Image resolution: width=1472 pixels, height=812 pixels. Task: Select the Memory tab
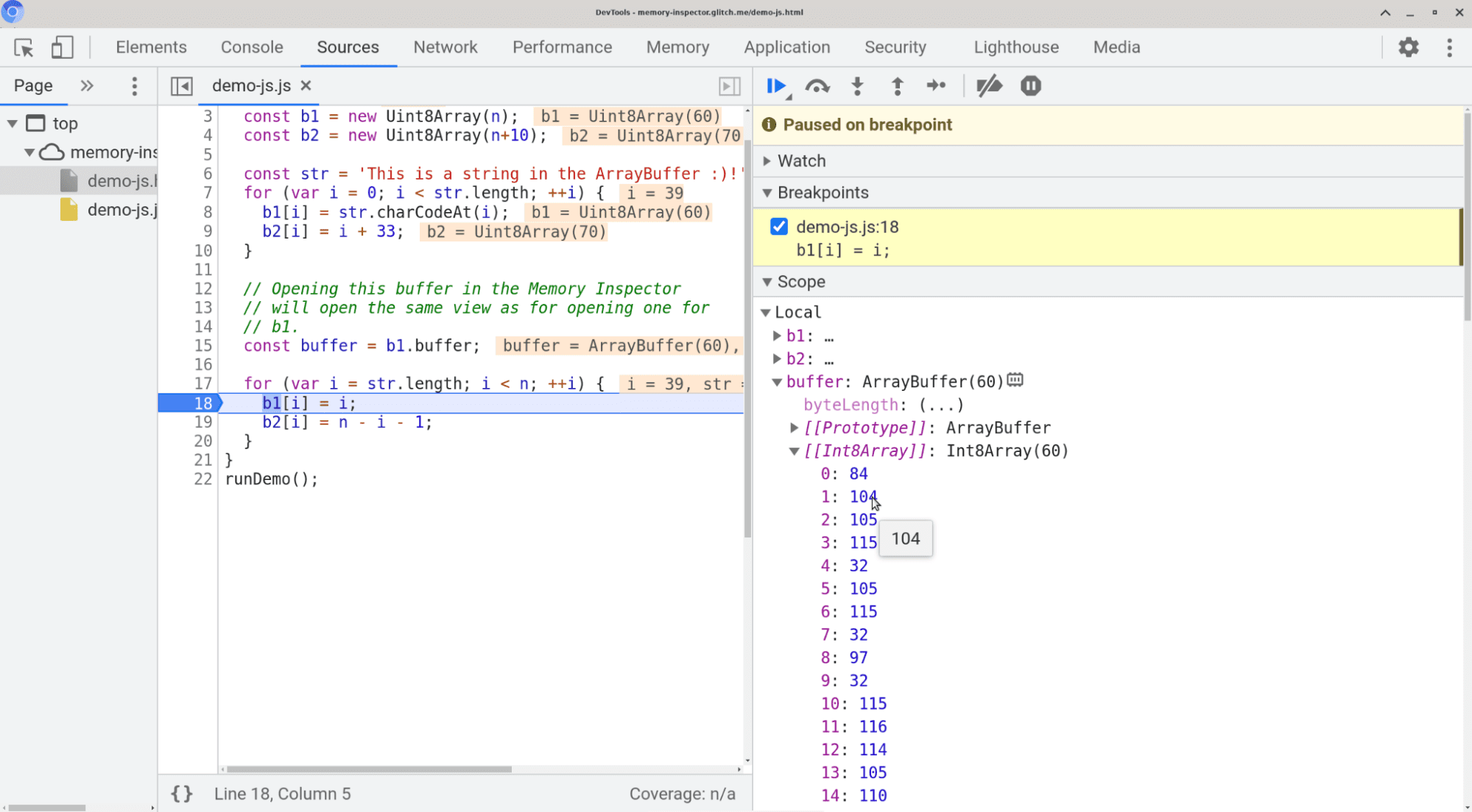[677, 46]
